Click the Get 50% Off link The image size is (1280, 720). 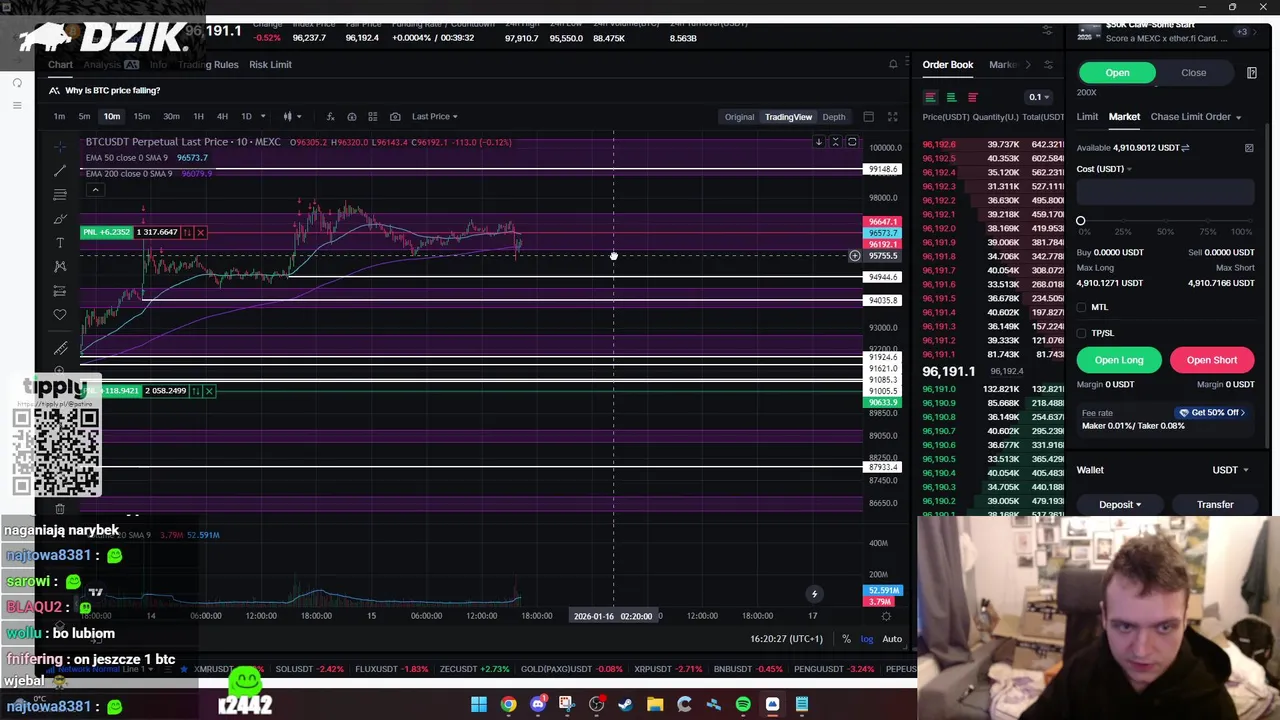[x=1212, y=413]
